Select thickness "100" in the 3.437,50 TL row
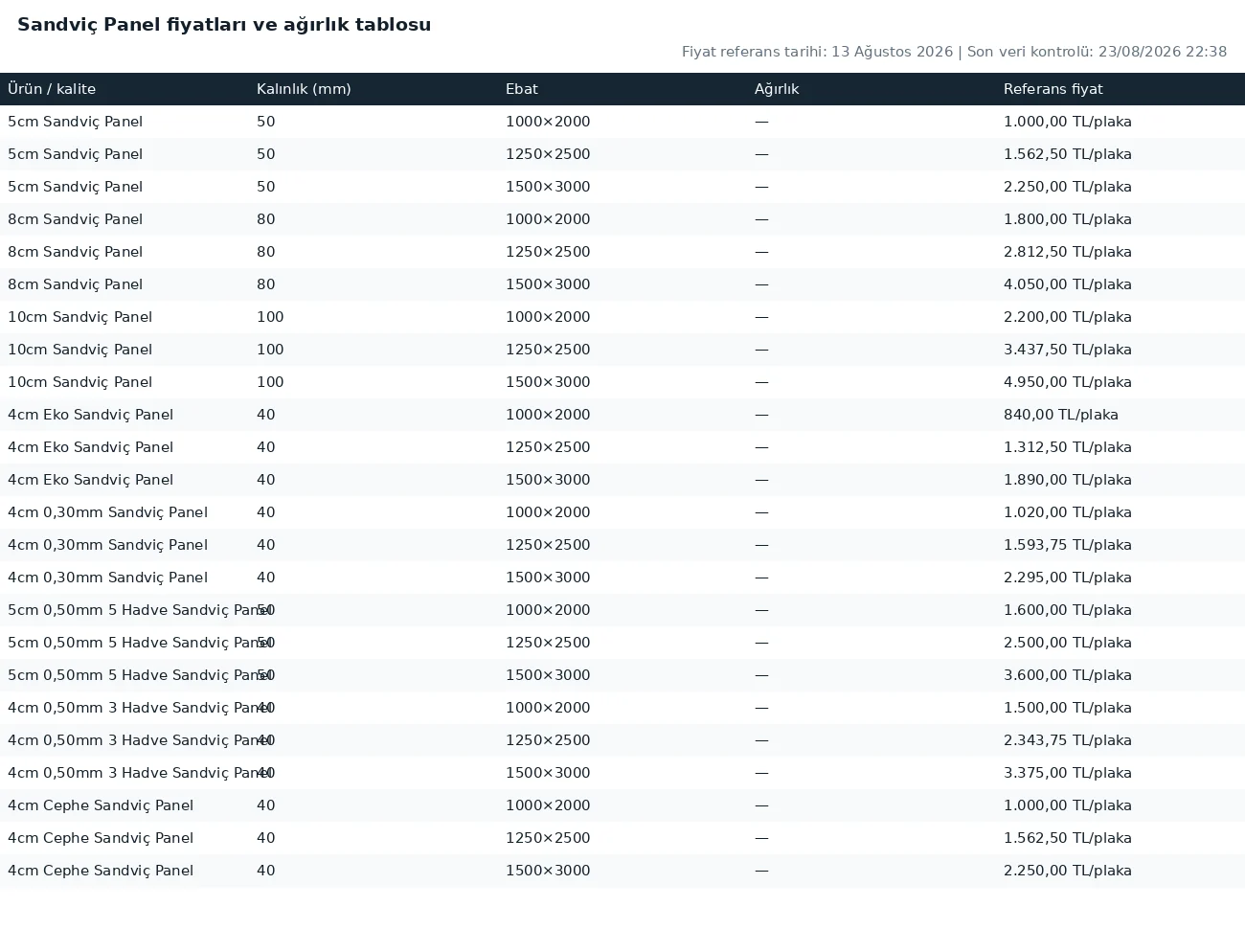 click(270, 350)
